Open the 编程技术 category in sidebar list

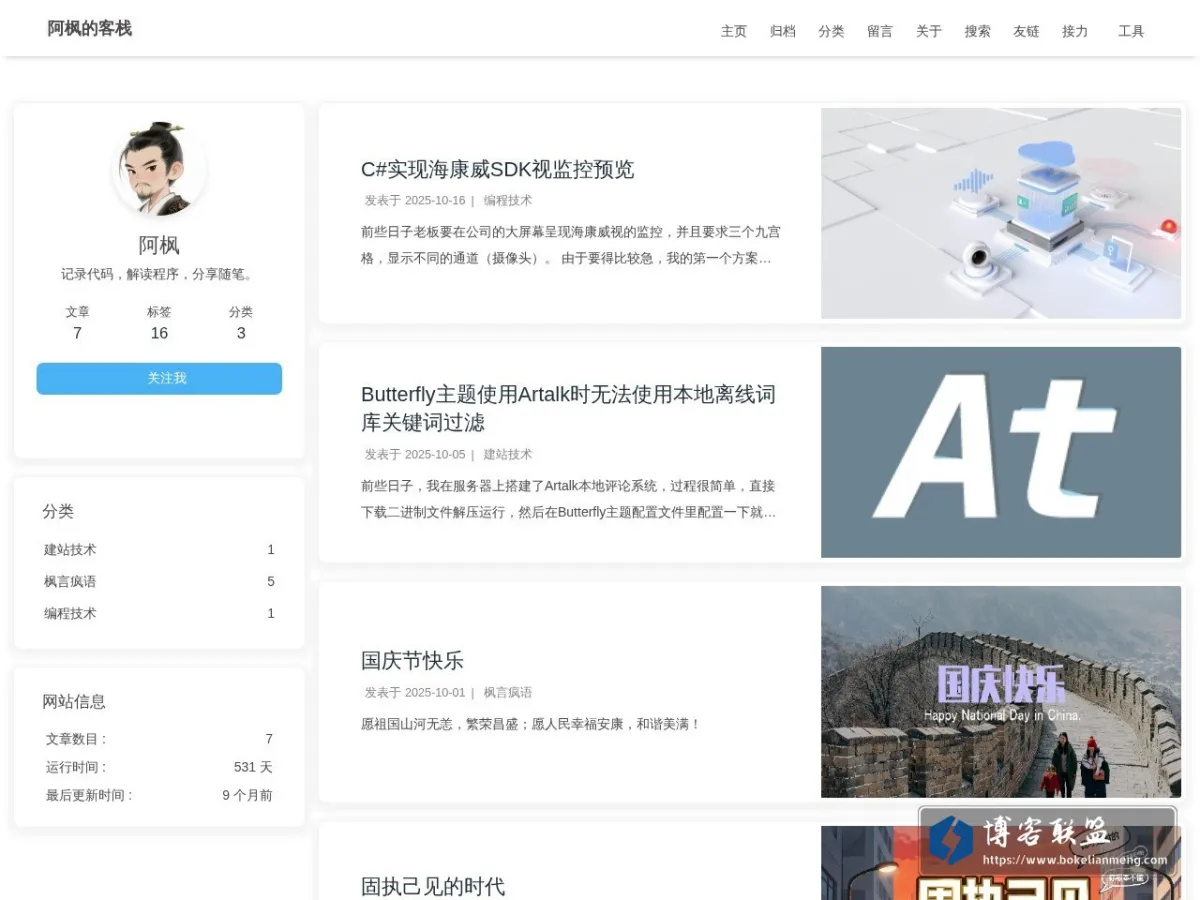pyautogui.click(x=159, y=613)
